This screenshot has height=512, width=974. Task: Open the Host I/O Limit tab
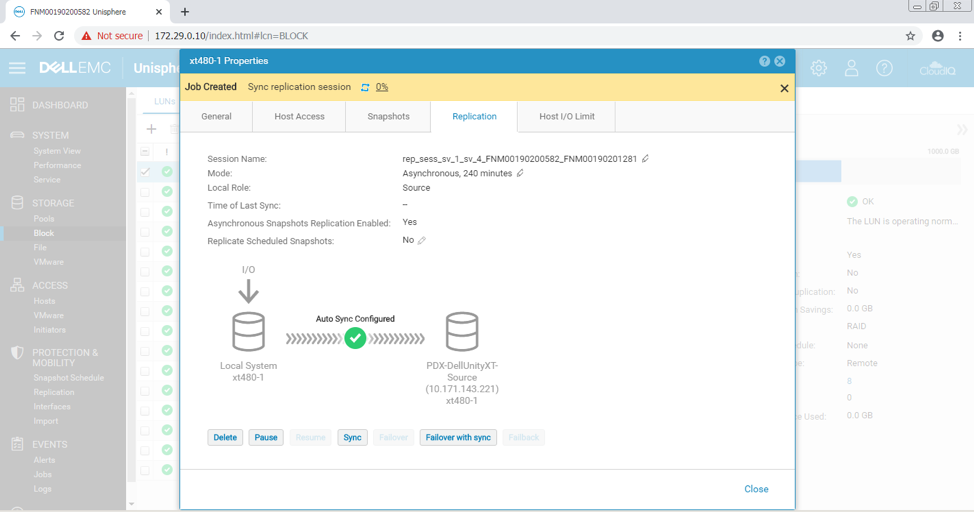tap(567, 117)
